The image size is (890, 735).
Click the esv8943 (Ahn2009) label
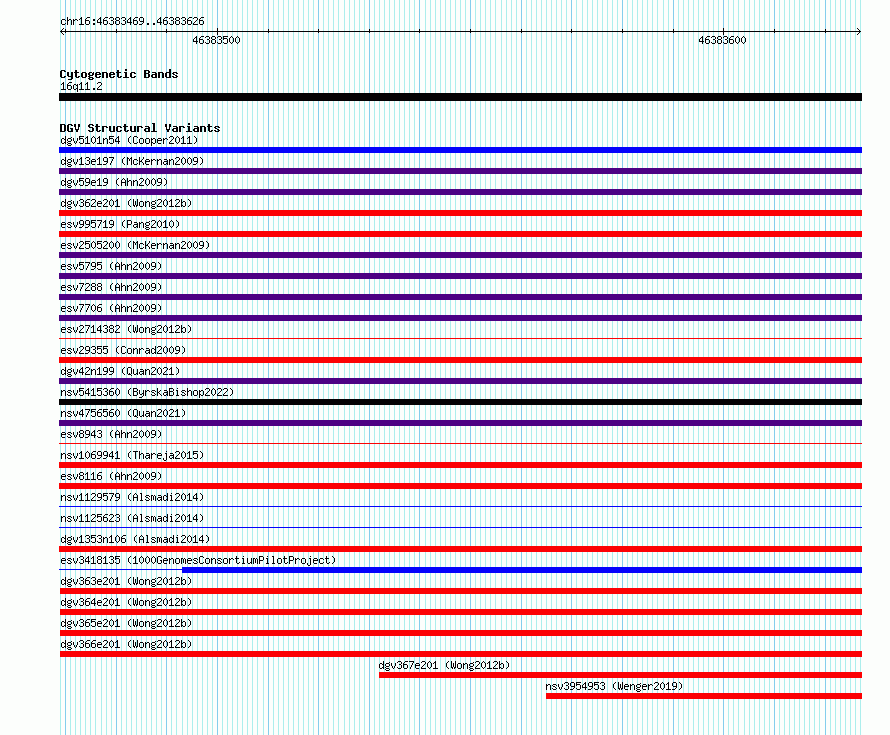111,434
